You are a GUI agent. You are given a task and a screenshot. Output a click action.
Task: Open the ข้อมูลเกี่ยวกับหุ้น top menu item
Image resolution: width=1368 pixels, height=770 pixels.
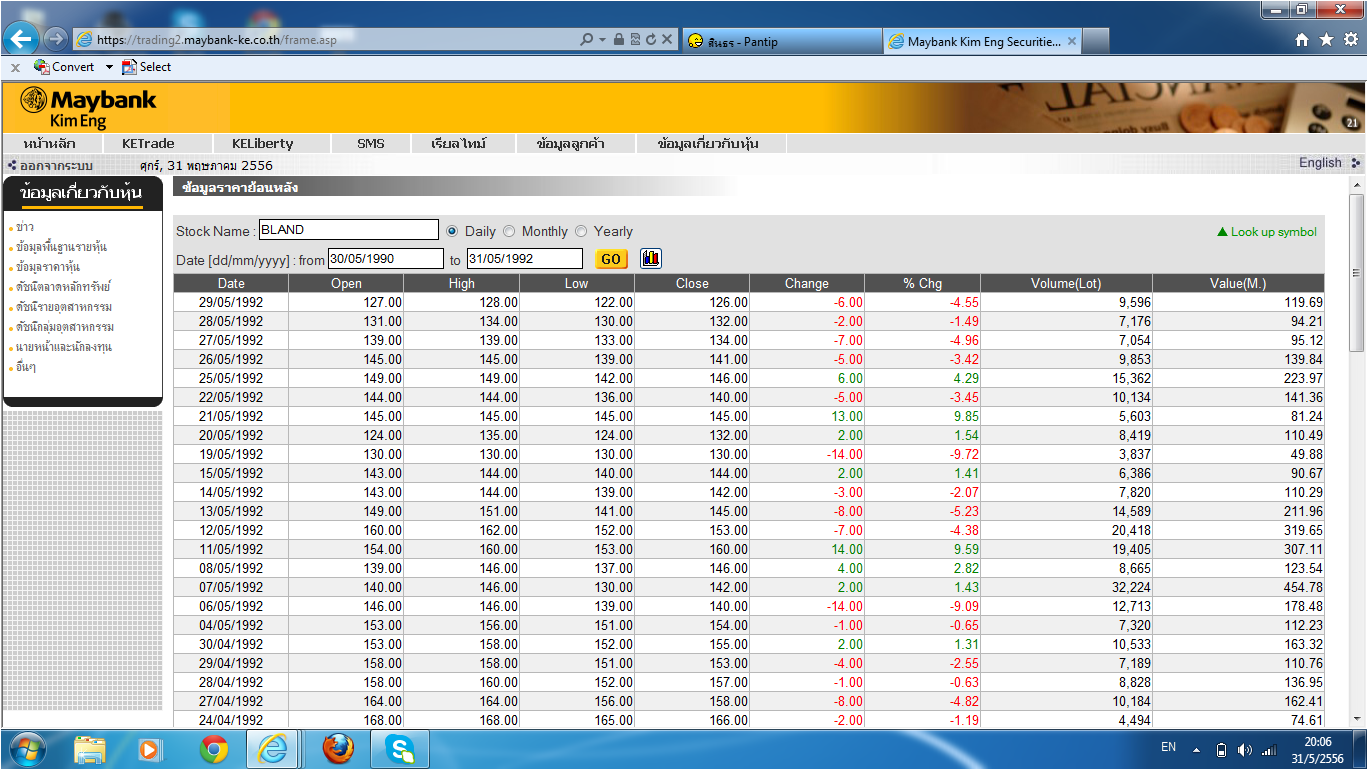click(708, 143)
